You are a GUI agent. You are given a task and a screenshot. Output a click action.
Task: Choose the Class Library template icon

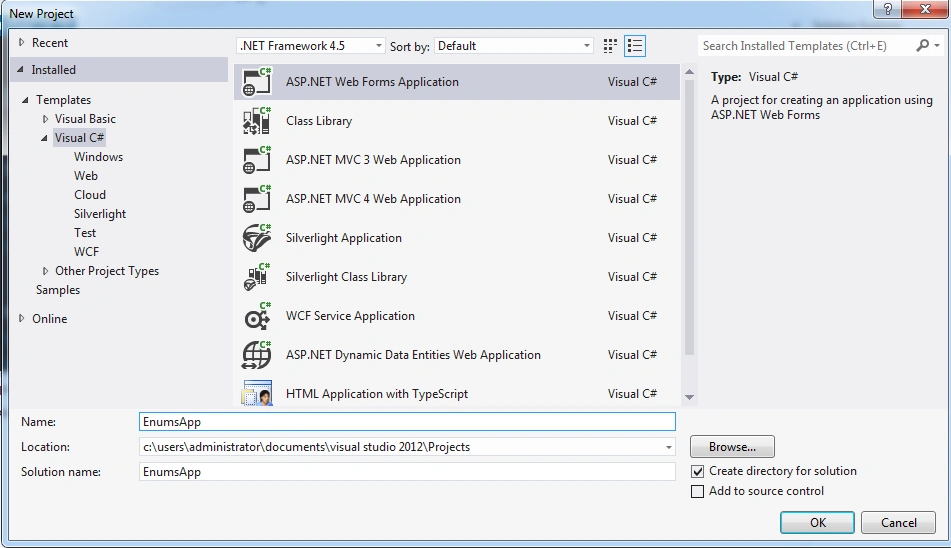(257, 121)
